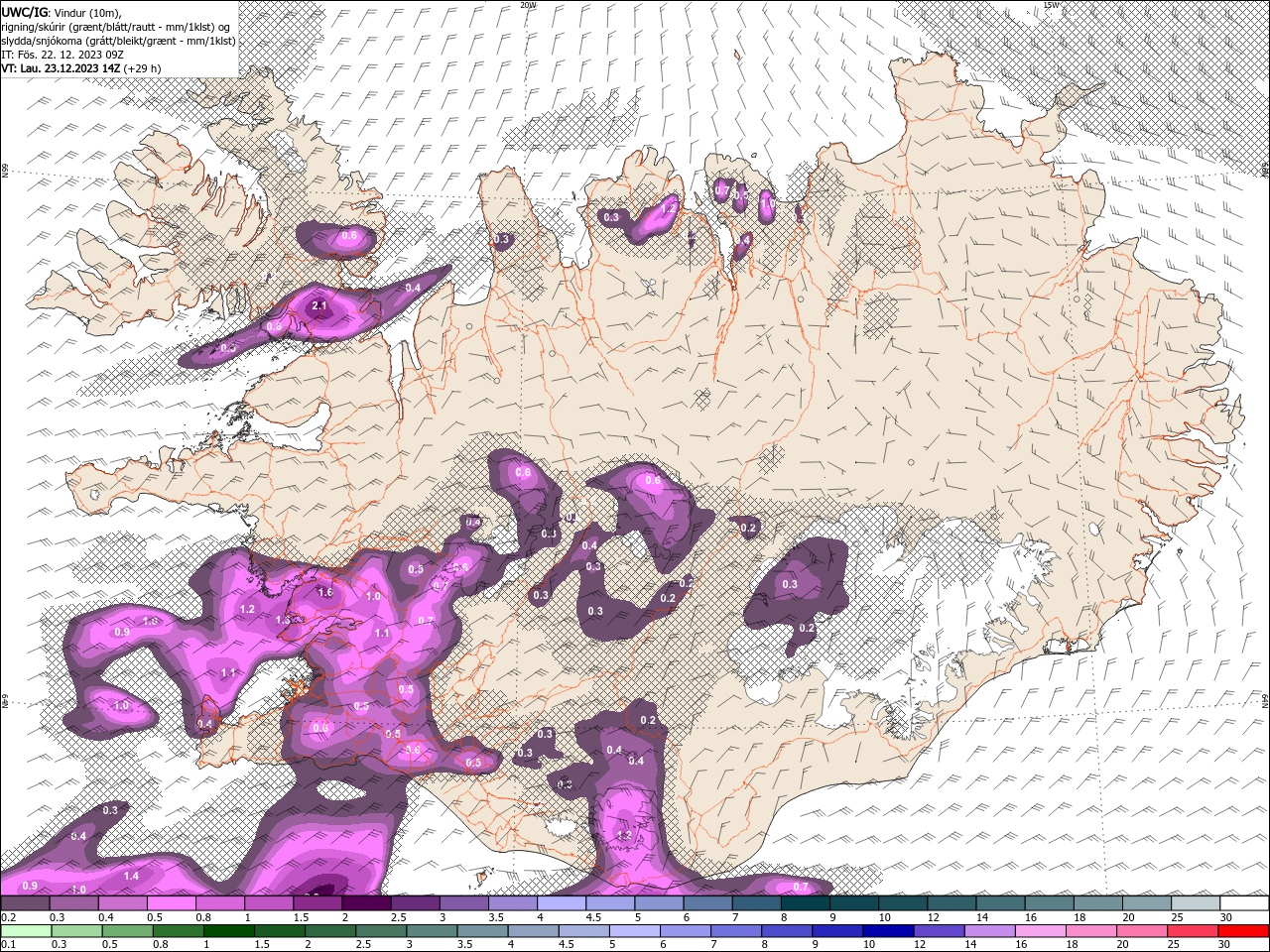The width and height of the screenshot is (1270, 952).
Task: Select the gray-teal rain-scale swatch labeled 3
Action: (x=432, y=931)
